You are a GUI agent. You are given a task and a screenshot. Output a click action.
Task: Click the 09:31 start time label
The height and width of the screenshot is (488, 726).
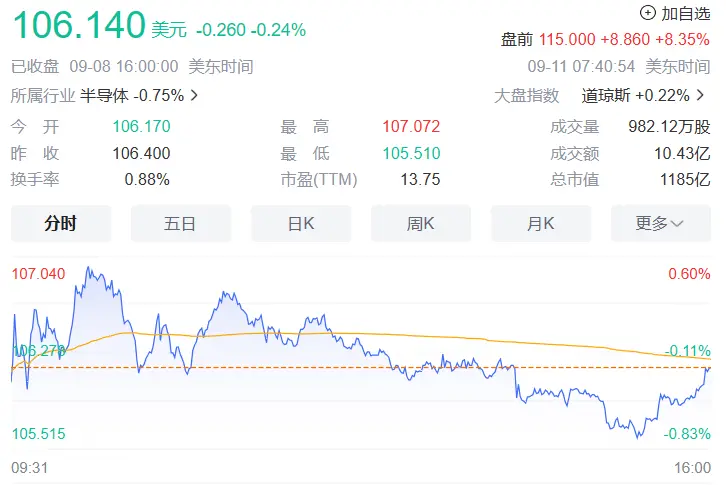pyautogui.click(x=30, y=468)
